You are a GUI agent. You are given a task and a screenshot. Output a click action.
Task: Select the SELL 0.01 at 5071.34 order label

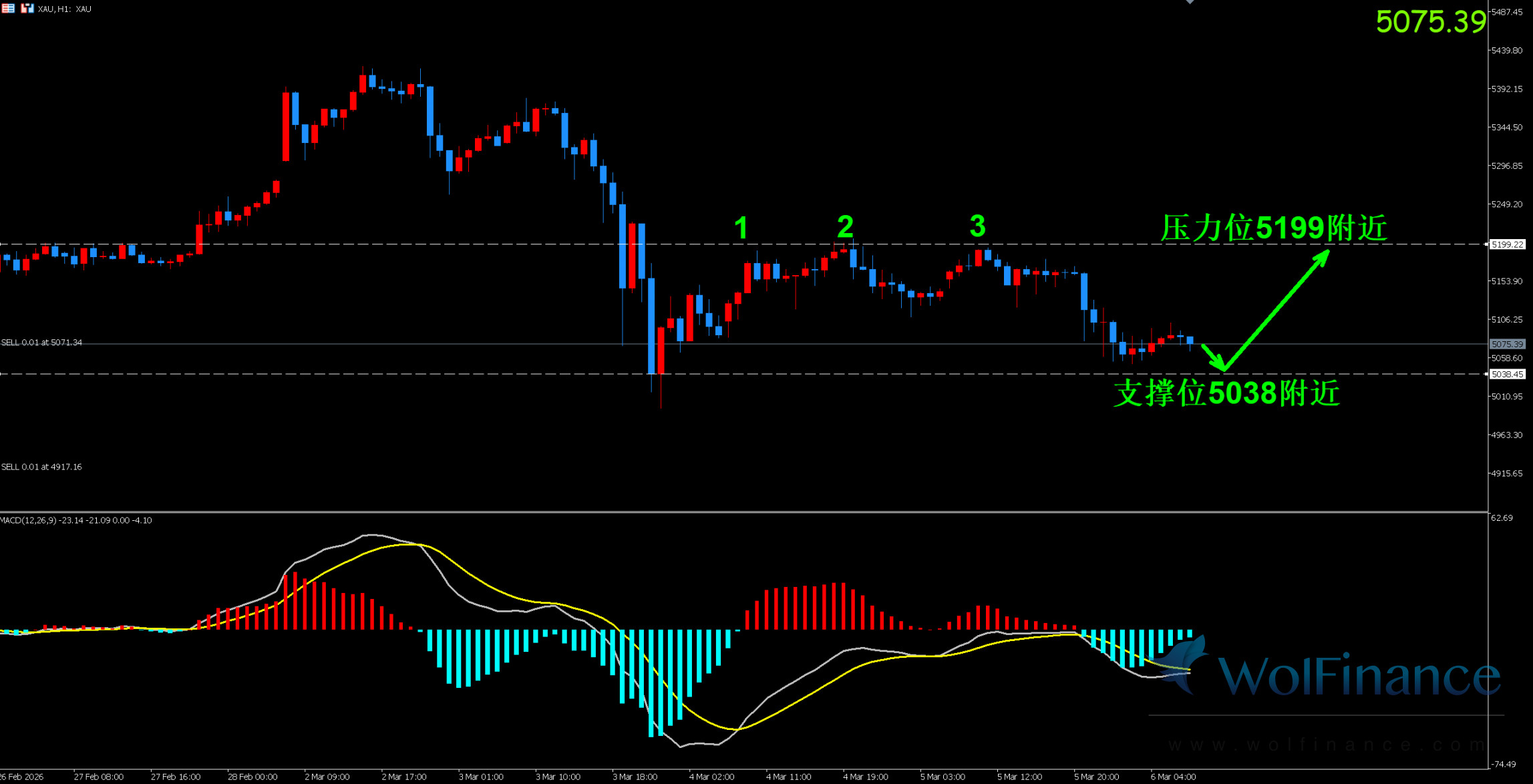pyautogui.click(x=41, y=343)
